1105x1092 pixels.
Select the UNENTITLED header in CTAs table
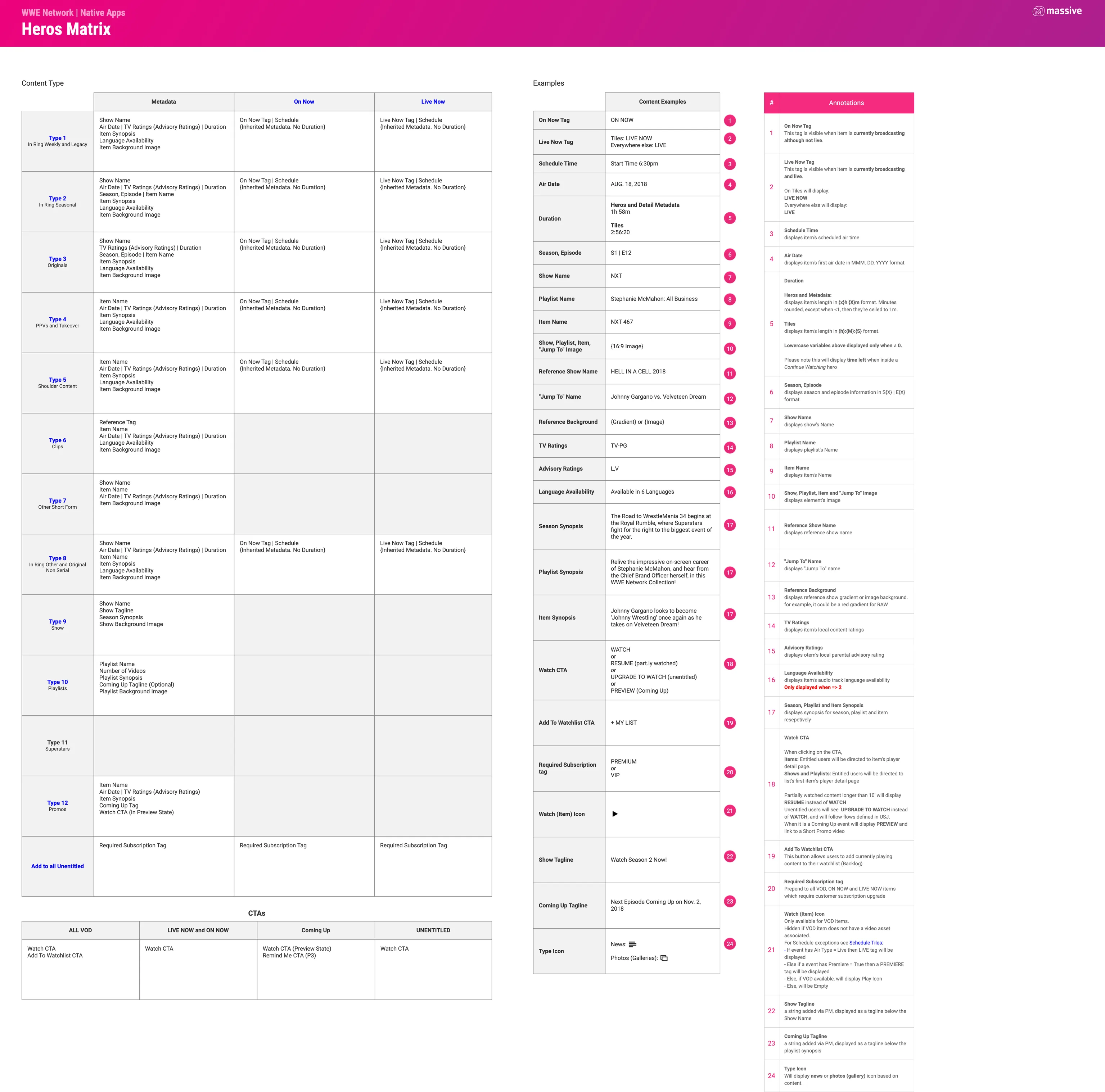pyautogui.click(x=433, y=930)
